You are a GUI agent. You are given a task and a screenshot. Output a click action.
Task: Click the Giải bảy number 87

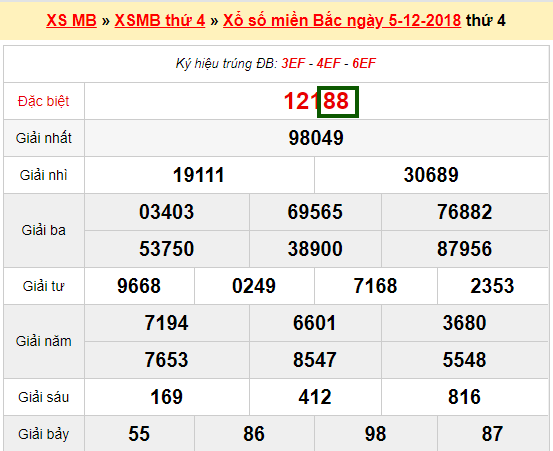click(x=492, y=434)
